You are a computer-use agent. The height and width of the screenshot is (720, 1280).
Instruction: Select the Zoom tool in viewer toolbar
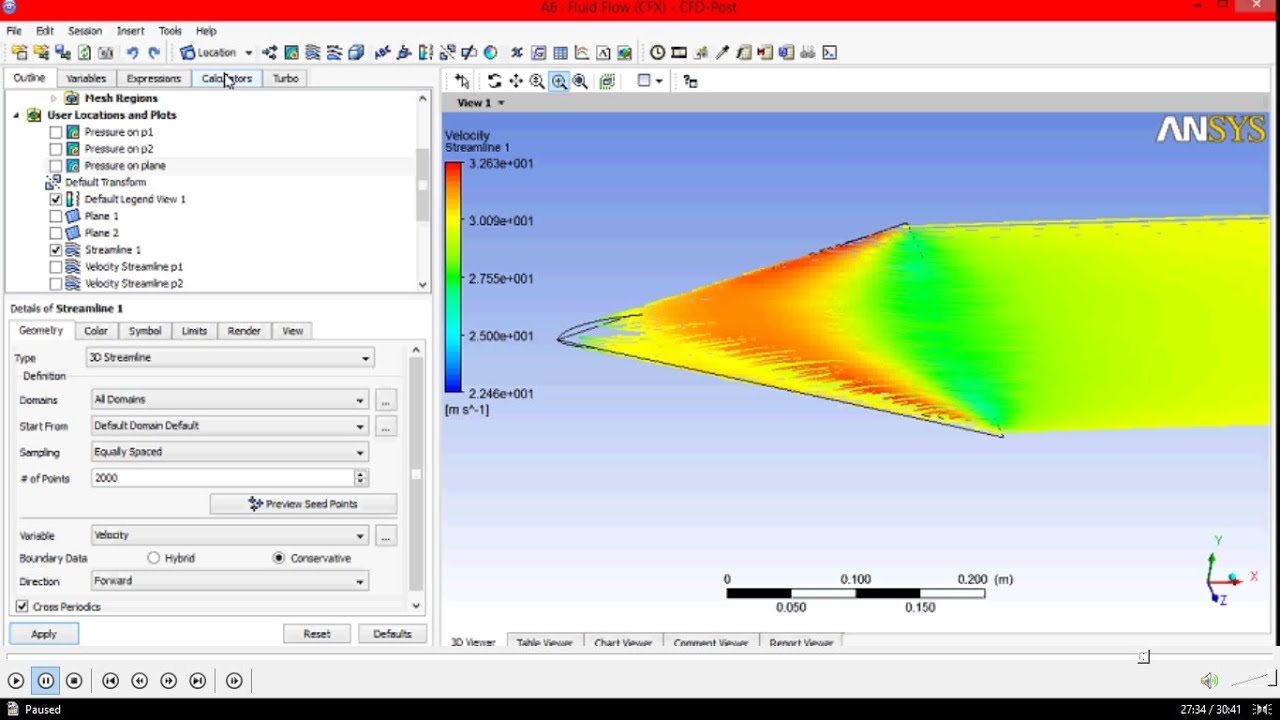(x=537, y=81)
